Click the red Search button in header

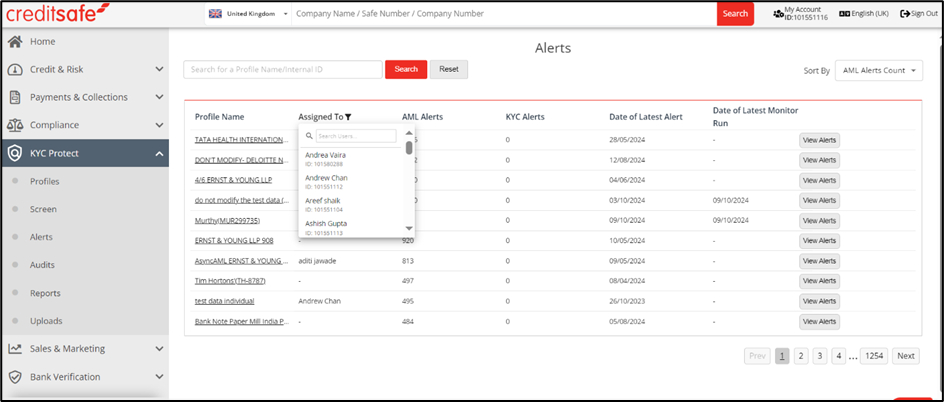point(735,13)
